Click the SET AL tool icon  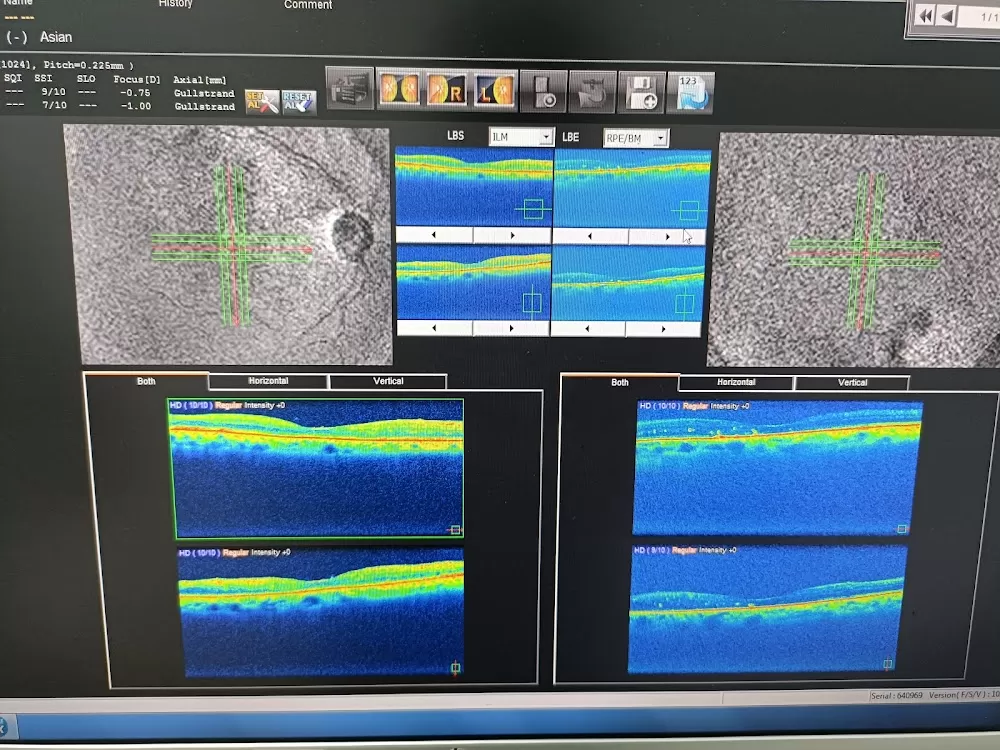pos(261,102)
